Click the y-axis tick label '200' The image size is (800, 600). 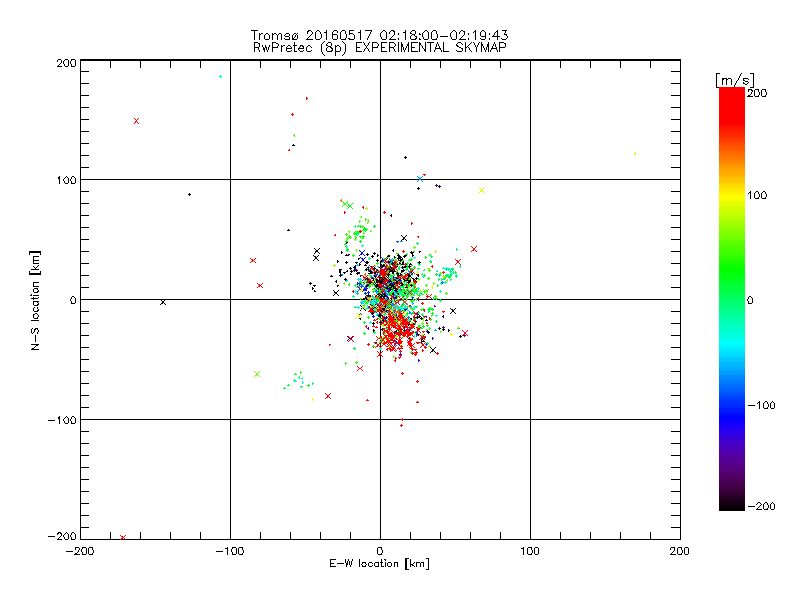pyautogui.click(x=66, y=63)
